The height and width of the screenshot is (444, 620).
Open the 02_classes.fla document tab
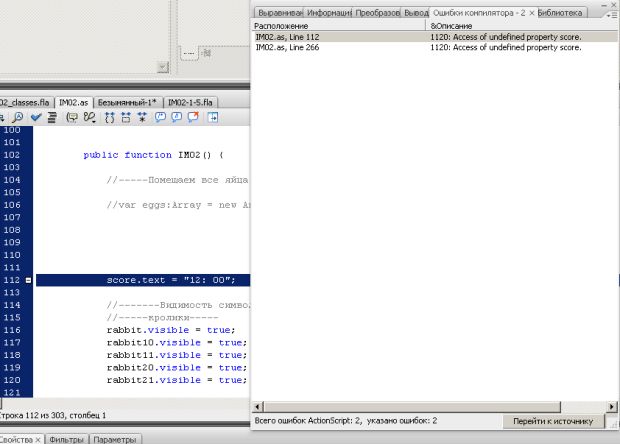(x=25, y=102)
